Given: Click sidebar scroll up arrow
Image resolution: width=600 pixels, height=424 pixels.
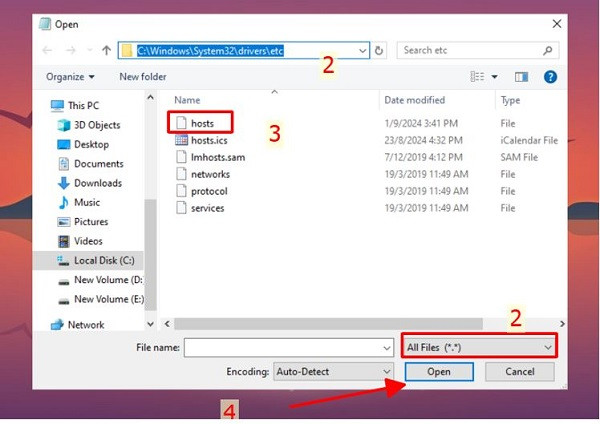Looking at the screenshot, I should (x=151, y=97).
